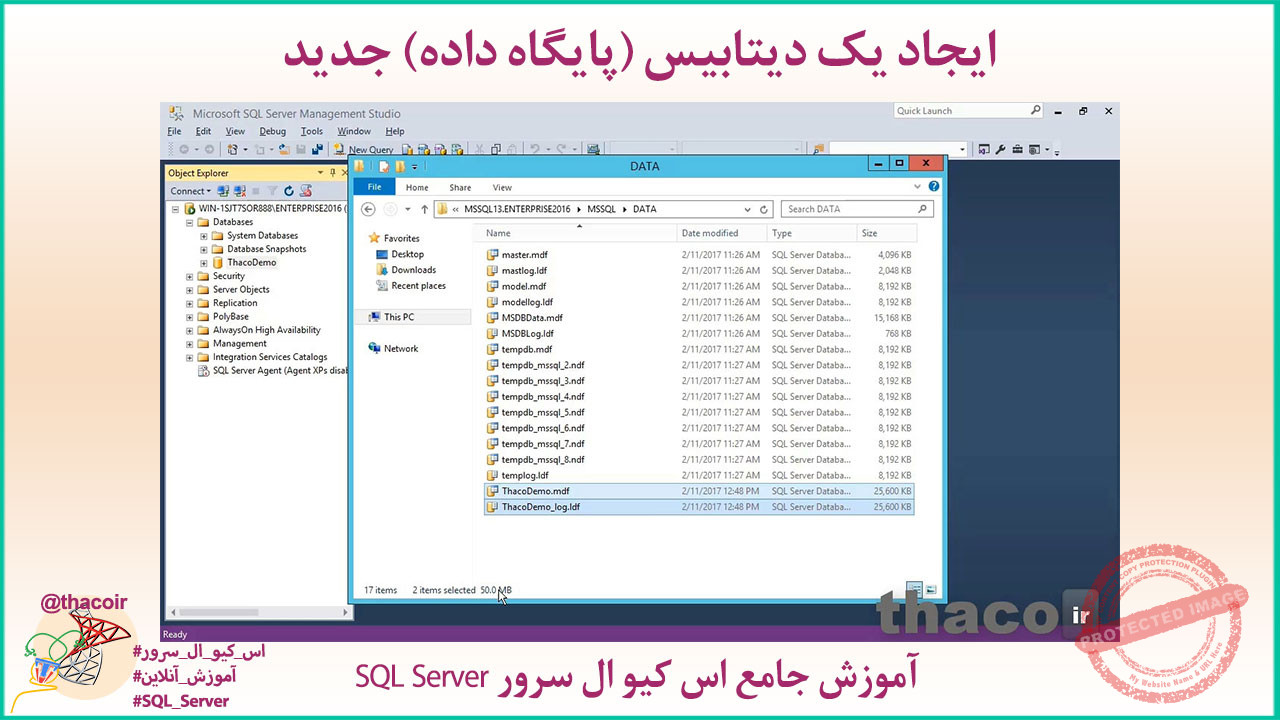Open the Debug menu in SSMS

[272, 131]
